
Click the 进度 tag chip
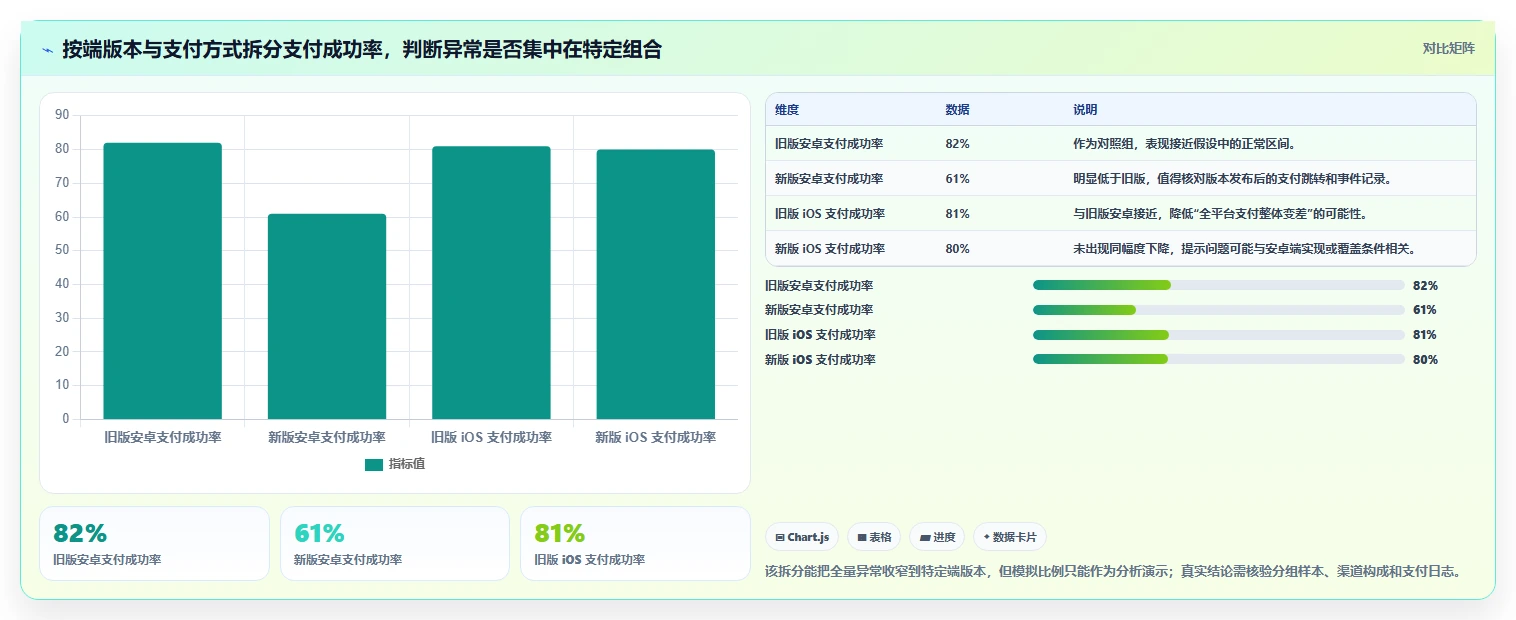[x=937, y=537]
